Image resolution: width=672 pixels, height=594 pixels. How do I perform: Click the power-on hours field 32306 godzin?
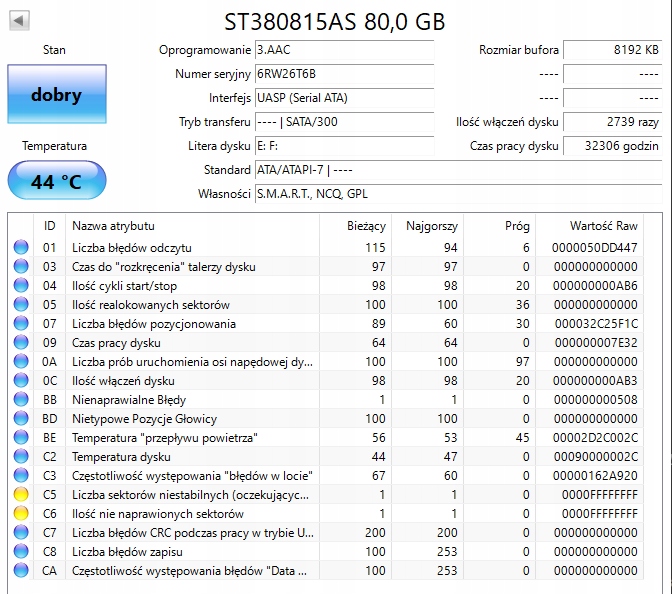(611, 146)
